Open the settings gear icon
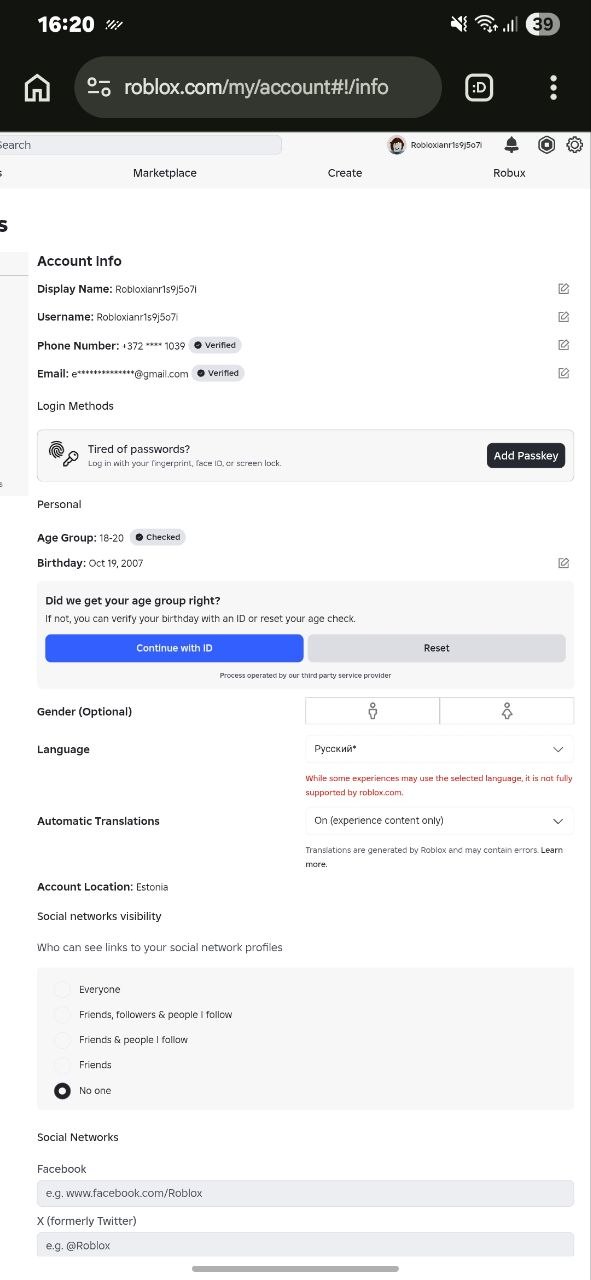 [575, 145]
